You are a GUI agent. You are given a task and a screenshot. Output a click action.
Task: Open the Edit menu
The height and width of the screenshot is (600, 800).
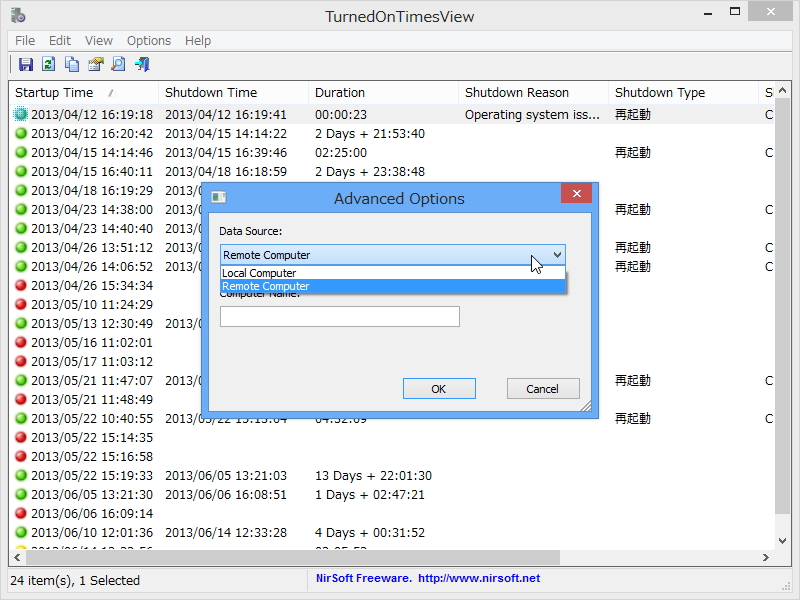click(x=60, y=40)
